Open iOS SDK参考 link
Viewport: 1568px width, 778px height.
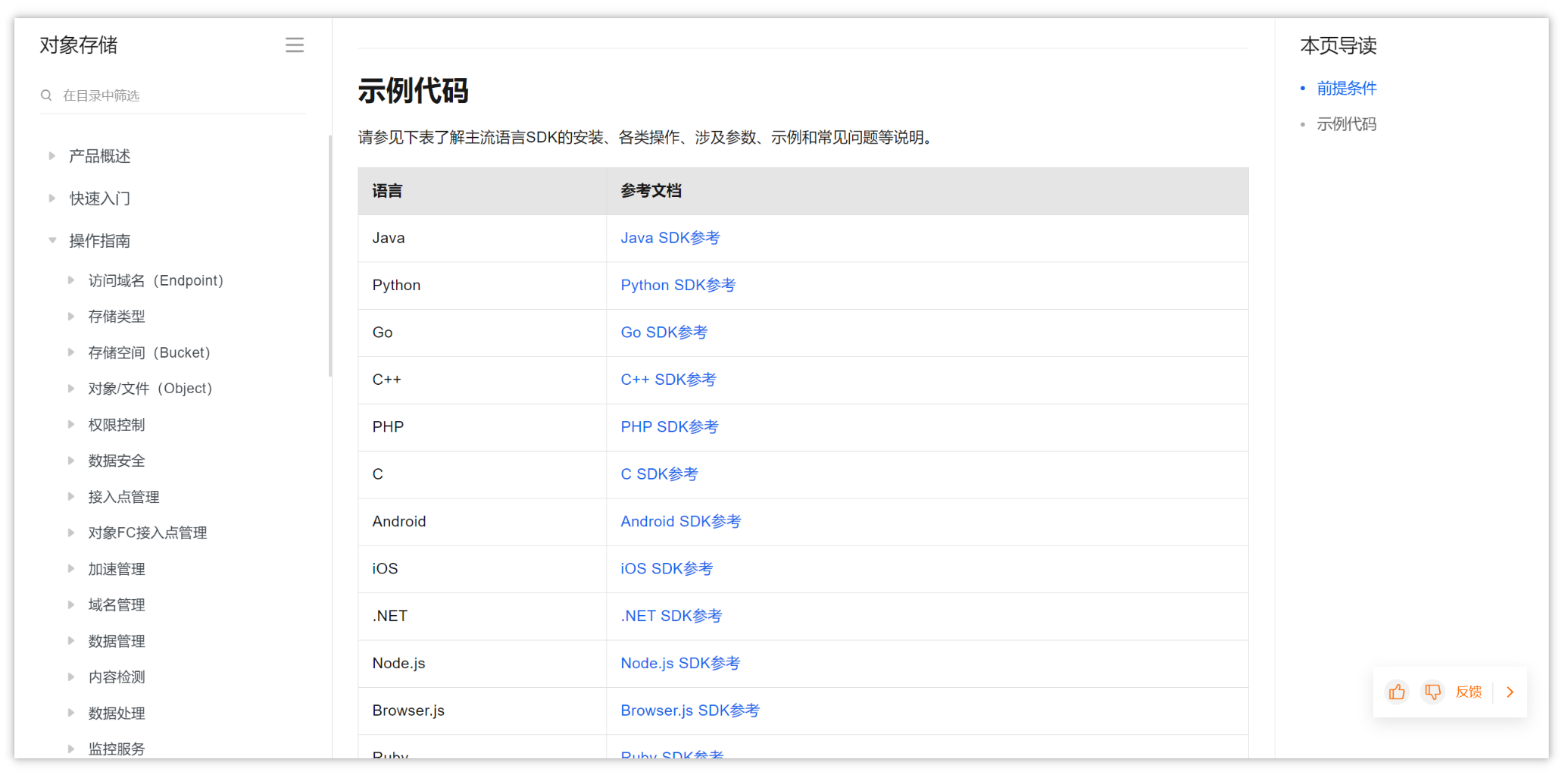click(x=667, y=568)
